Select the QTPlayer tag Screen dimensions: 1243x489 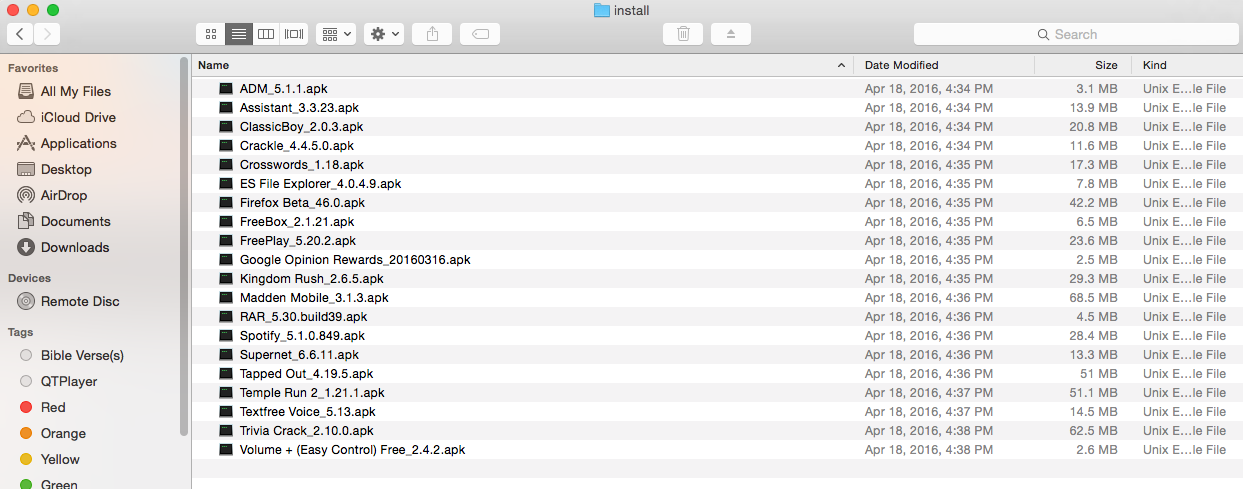click(69, 381)
